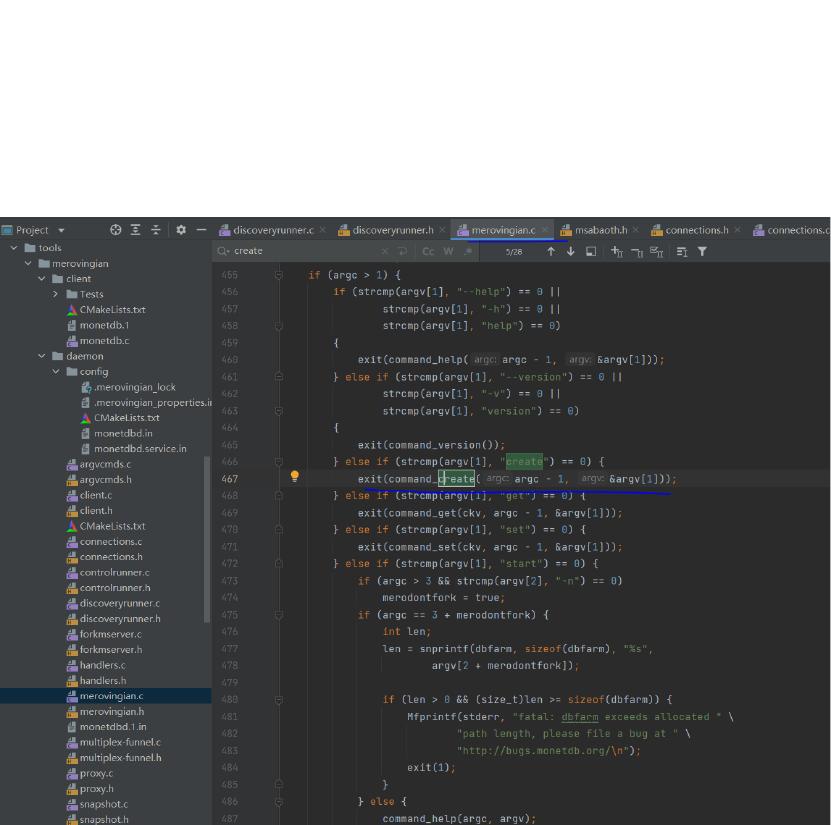Click the Collapse All icon in Project panel

point(156,230)
